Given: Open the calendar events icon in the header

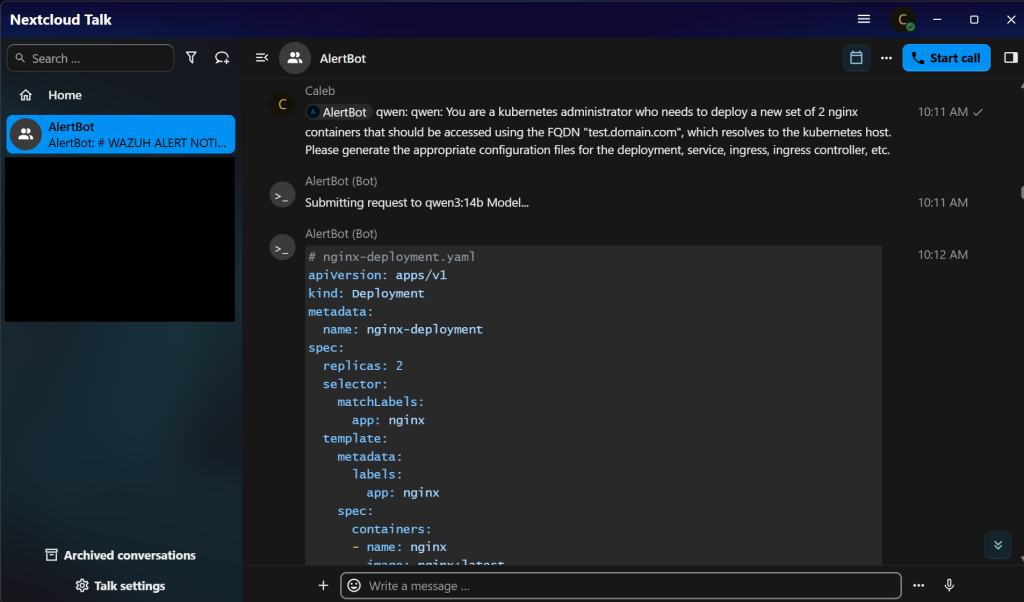Looking at the screenshot, I should click(856, 58).
